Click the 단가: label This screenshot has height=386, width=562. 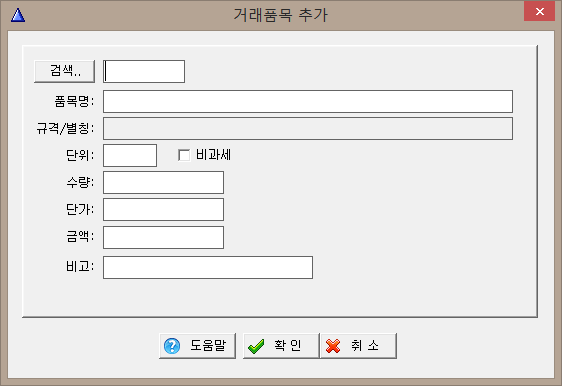(x=80, y=209)
